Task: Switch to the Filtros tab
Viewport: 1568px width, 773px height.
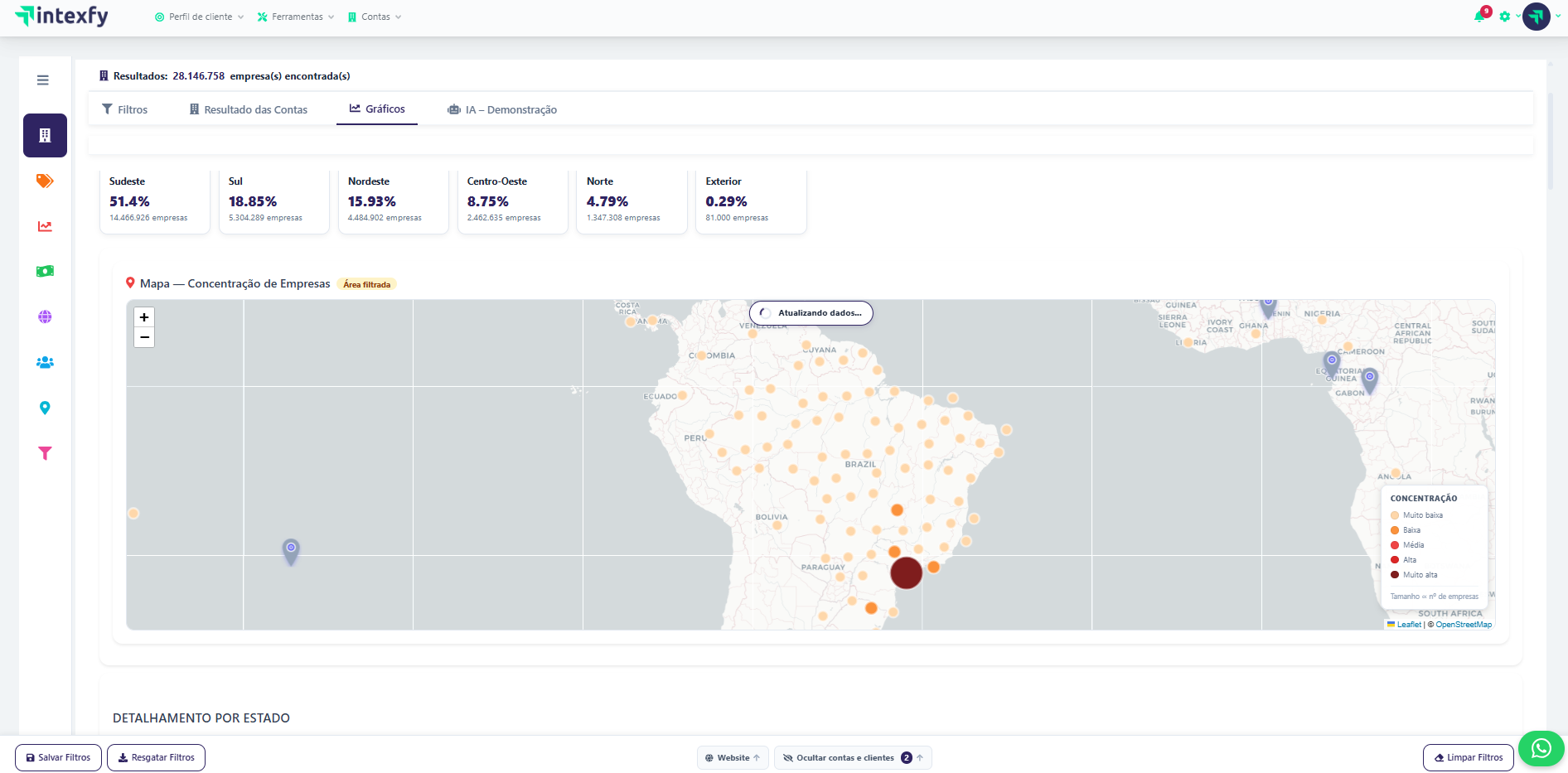Action: [125, 109]
